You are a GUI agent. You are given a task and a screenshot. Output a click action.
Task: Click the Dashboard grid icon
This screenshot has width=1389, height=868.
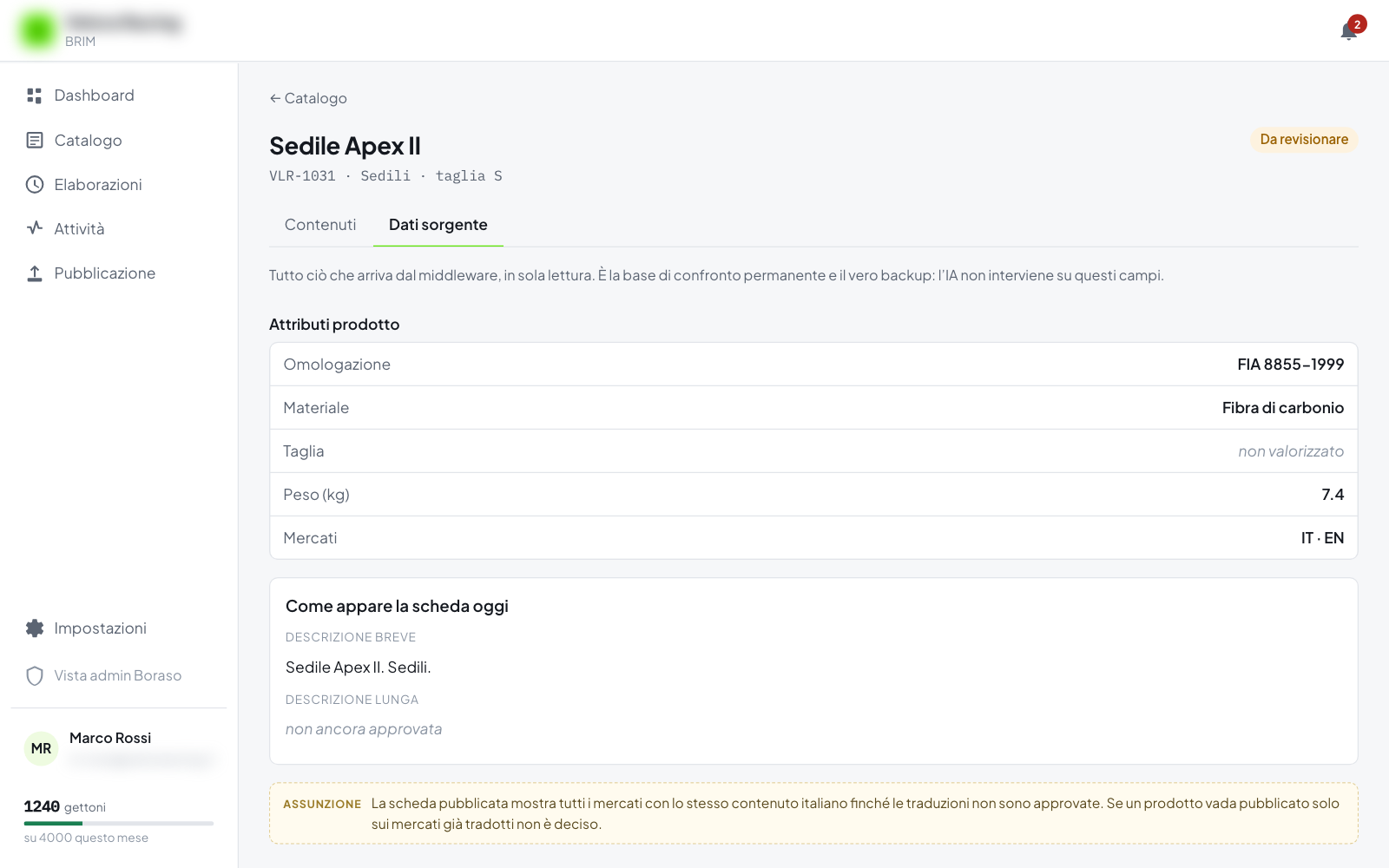[x=35, y=95]
